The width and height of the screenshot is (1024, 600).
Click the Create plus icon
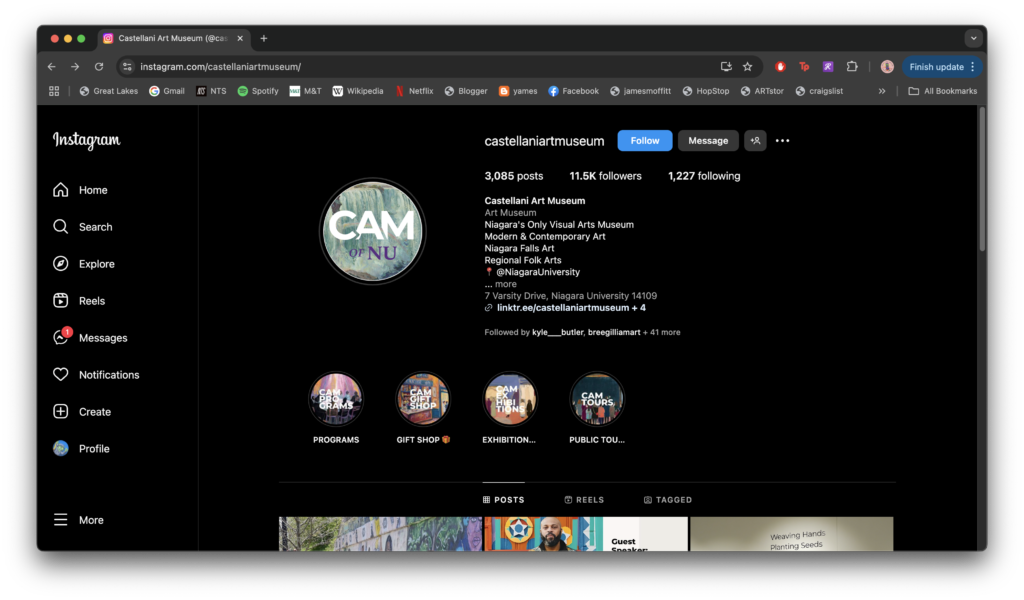[61, 411]
